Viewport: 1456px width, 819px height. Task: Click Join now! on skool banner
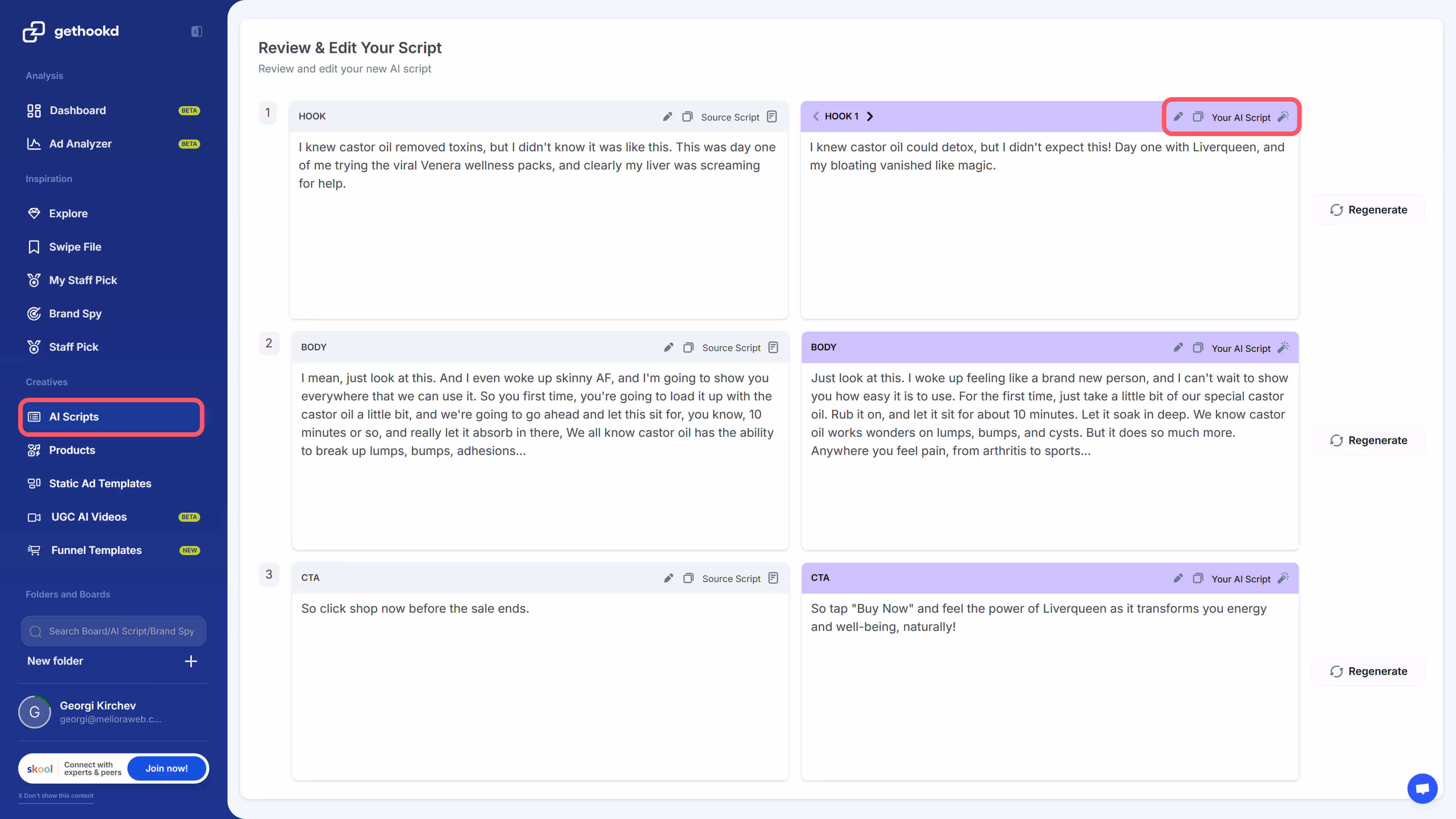tap(167, 768)
